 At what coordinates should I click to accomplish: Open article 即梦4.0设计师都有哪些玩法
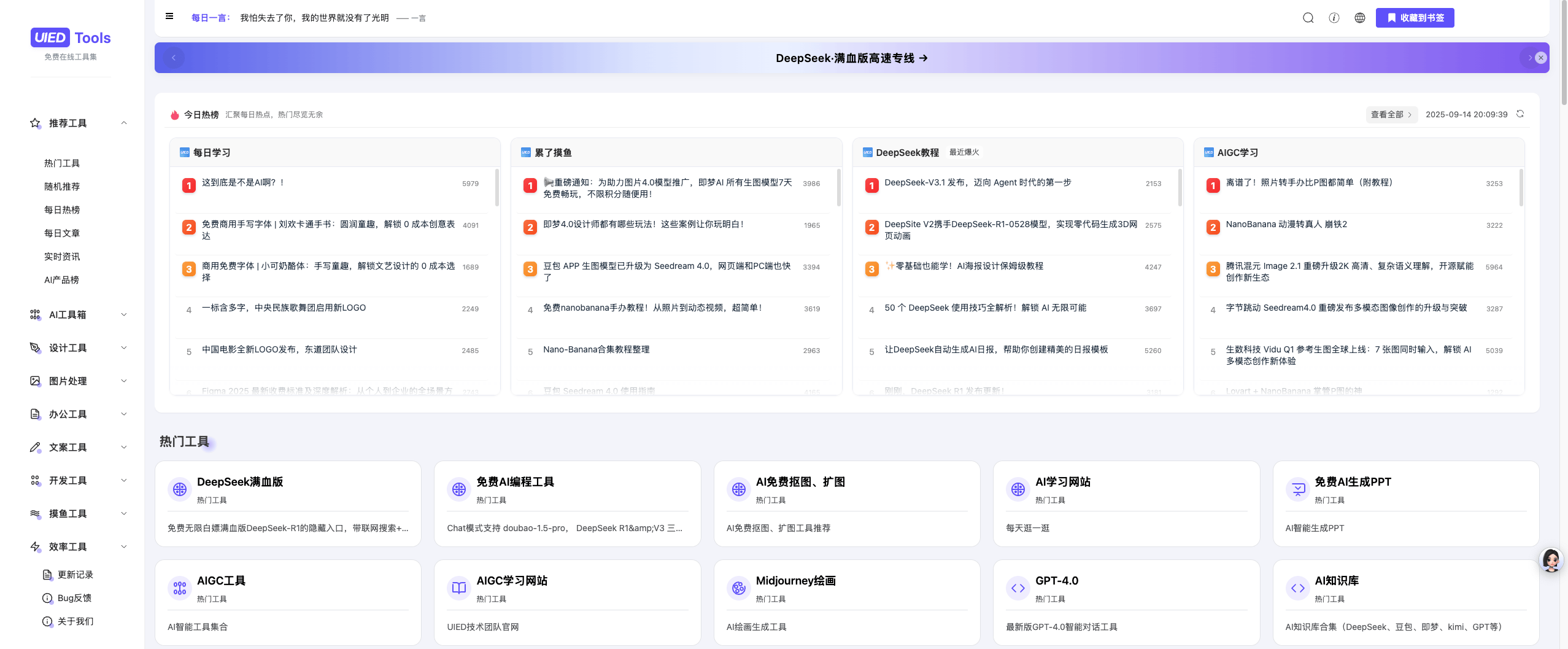[x=643, y=224]
